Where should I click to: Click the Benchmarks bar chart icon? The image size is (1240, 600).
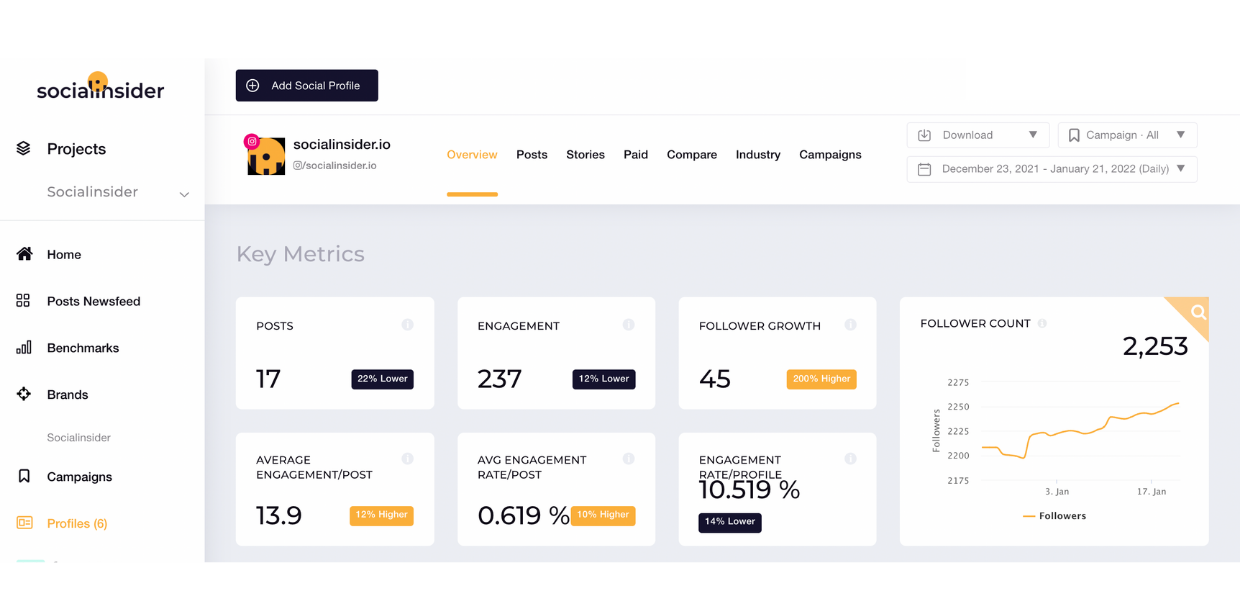pyautogui.click(x=24, y=348)
